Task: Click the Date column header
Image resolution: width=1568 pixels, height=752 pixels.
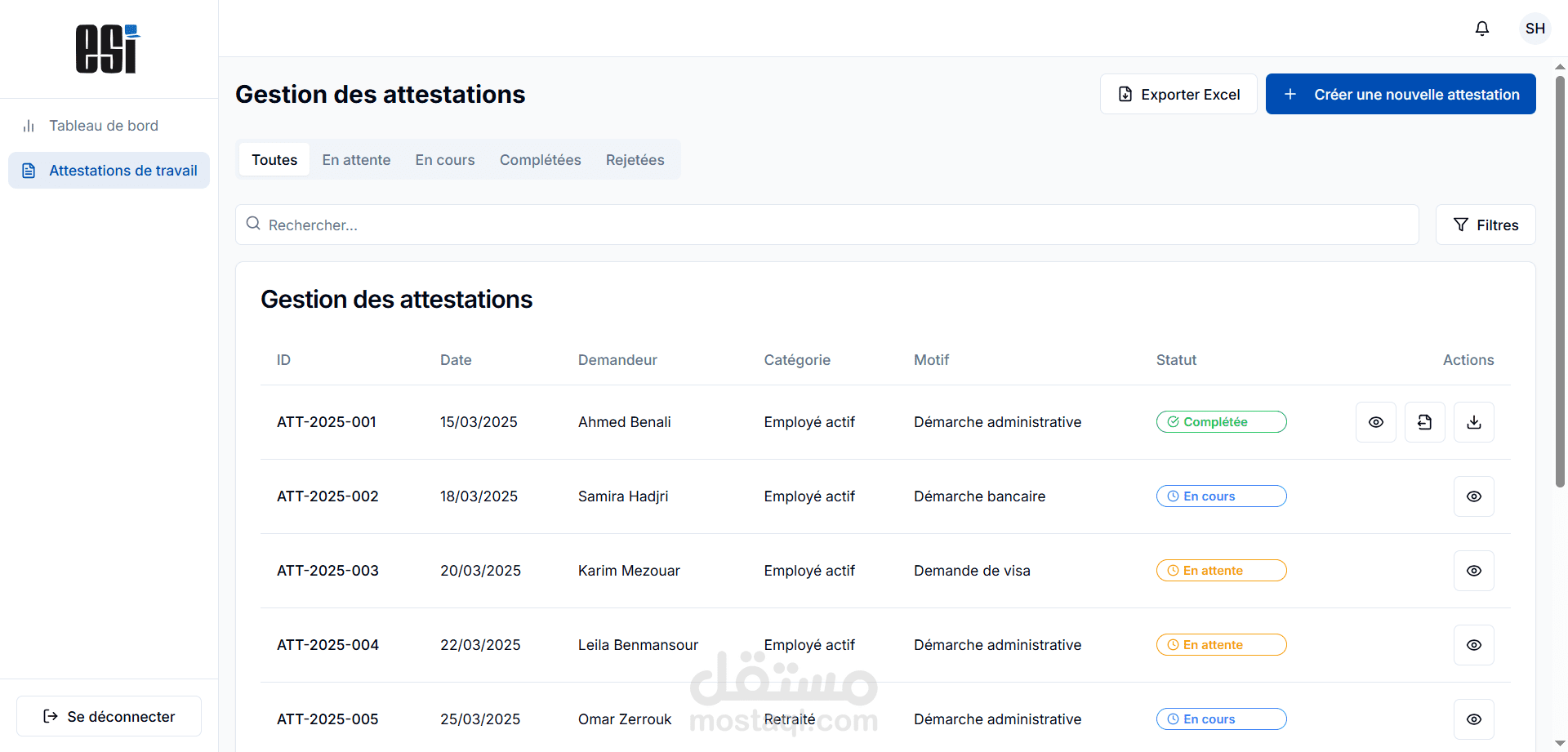Action: [x=456, y=360]
